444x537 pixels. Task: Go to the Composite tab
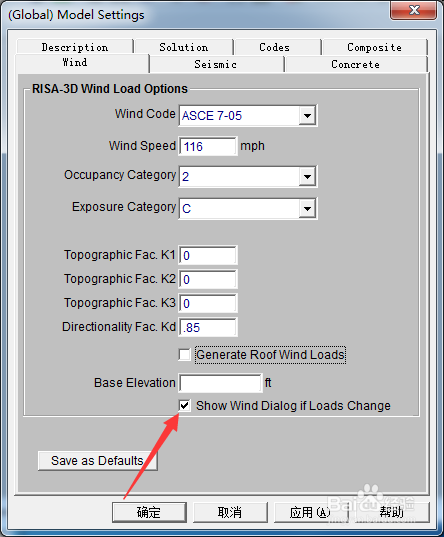(374, 47)
